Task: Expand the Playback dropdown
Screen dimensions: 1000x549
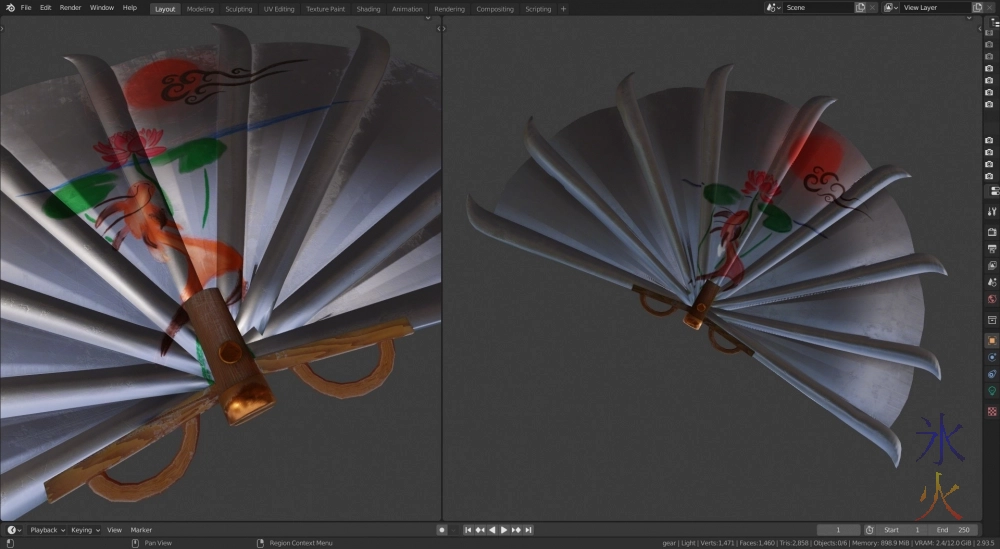Action: pos(46,530)
